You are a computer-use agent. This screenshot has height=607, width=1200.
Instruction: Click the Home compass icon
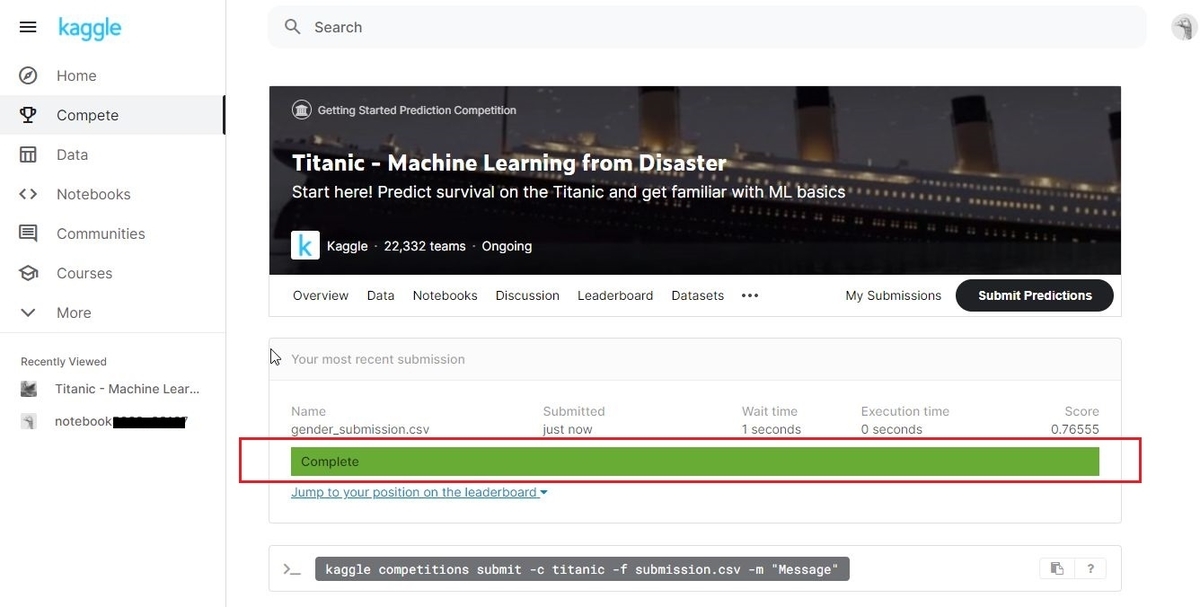[28, 76]
